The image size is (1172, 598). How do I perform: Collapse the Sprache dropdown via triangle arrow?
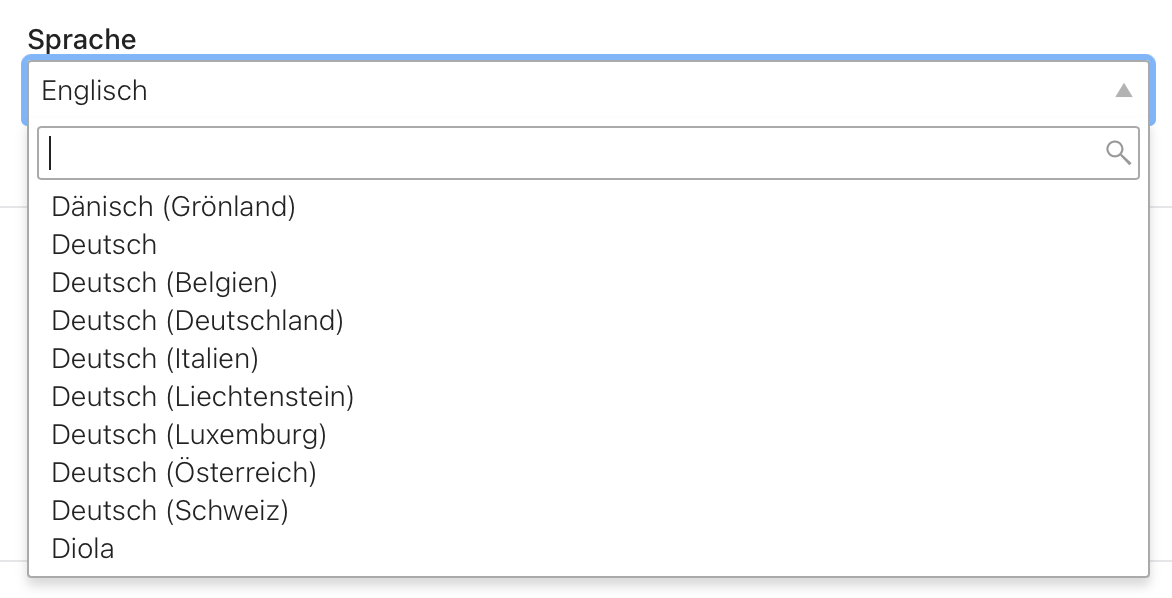pyautogui.click(x=1123, y=90)
